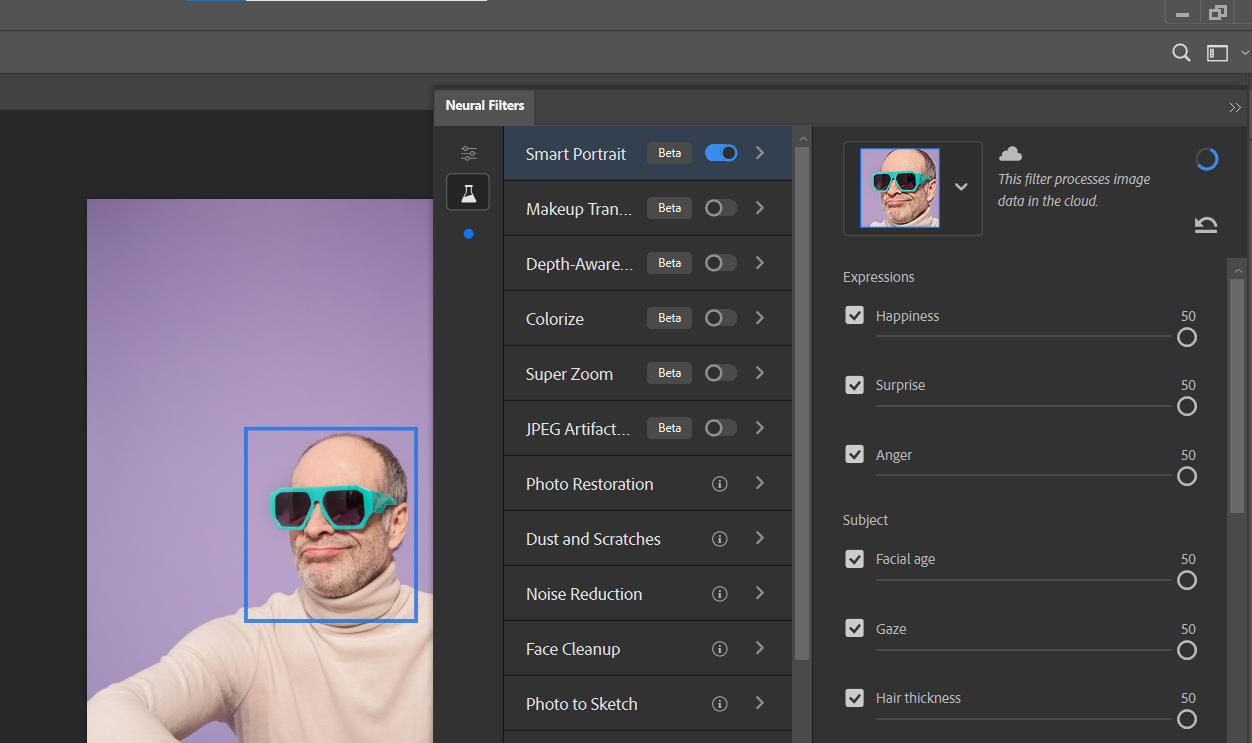Viewport: 1252px width, 743px height.
Task: Select the Photo to Sketch filter
Action: click(x=581, y=704)
